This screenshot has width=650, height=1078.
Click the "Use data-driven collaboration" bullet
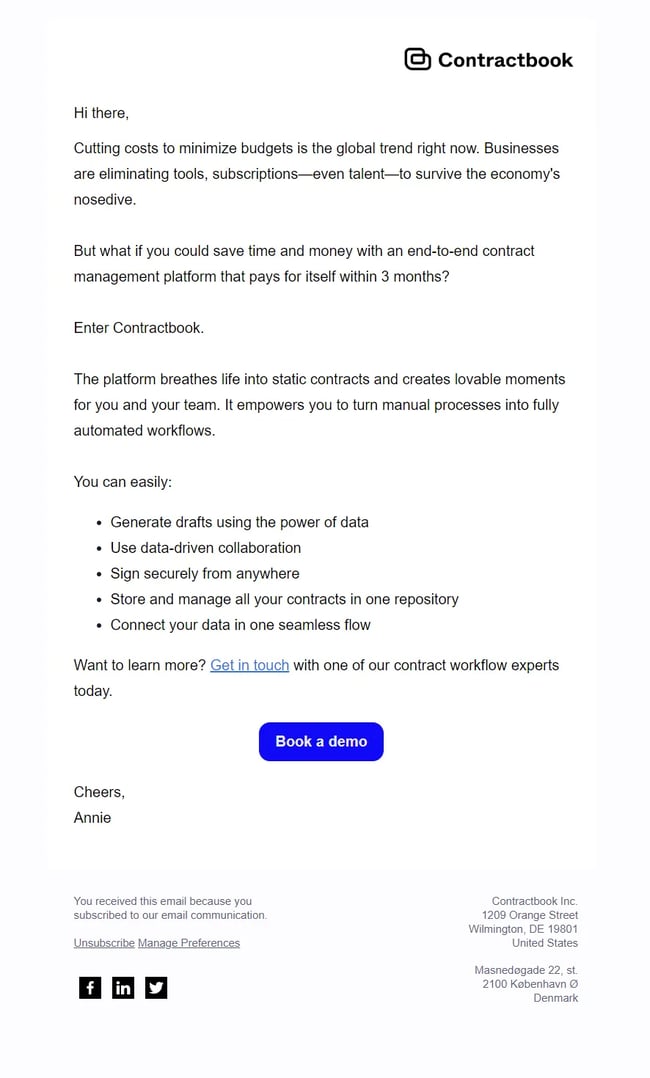[x=205, y=548]
